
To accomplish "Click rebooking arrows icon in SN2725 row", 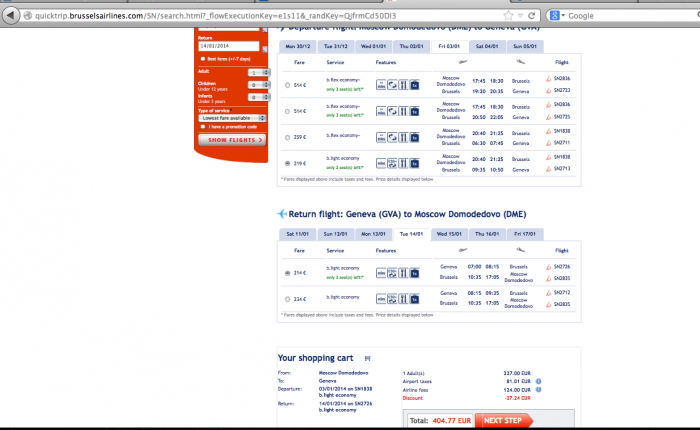I will (392, 111).
